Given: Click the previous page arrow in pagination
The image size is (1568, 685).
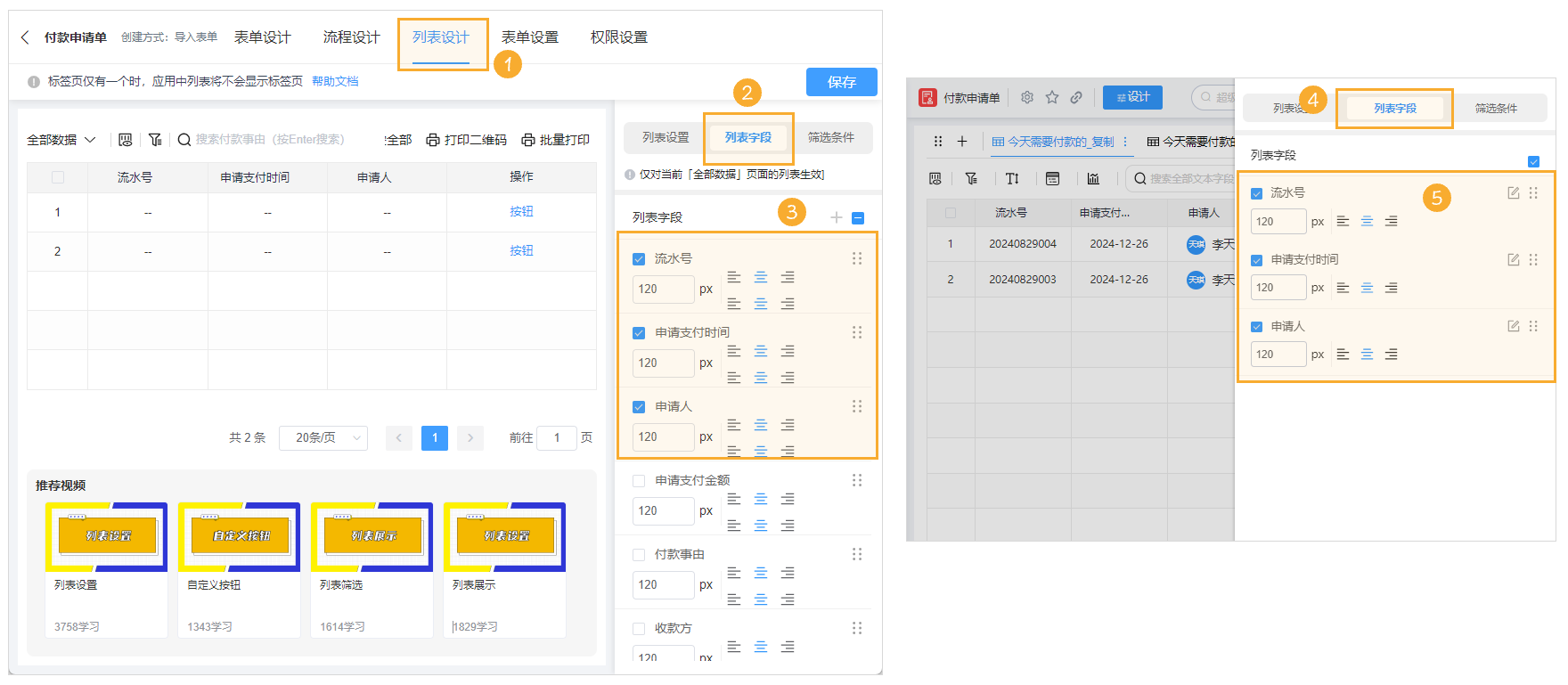Looking at the screenshot, I should [x=399, y=437].
